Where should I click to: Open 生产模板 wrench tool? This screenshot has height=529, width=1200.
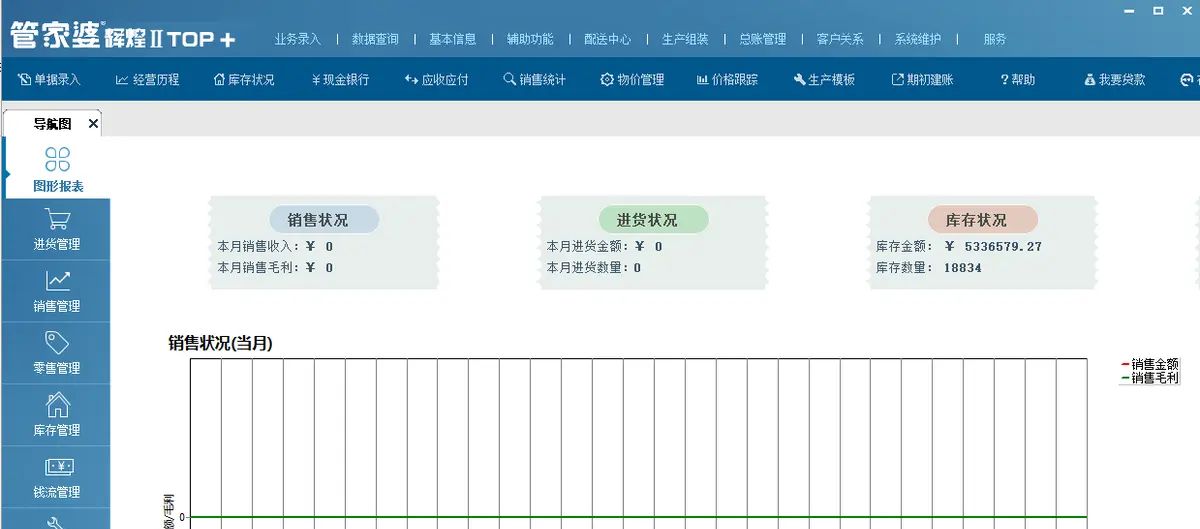click(824, 79)
